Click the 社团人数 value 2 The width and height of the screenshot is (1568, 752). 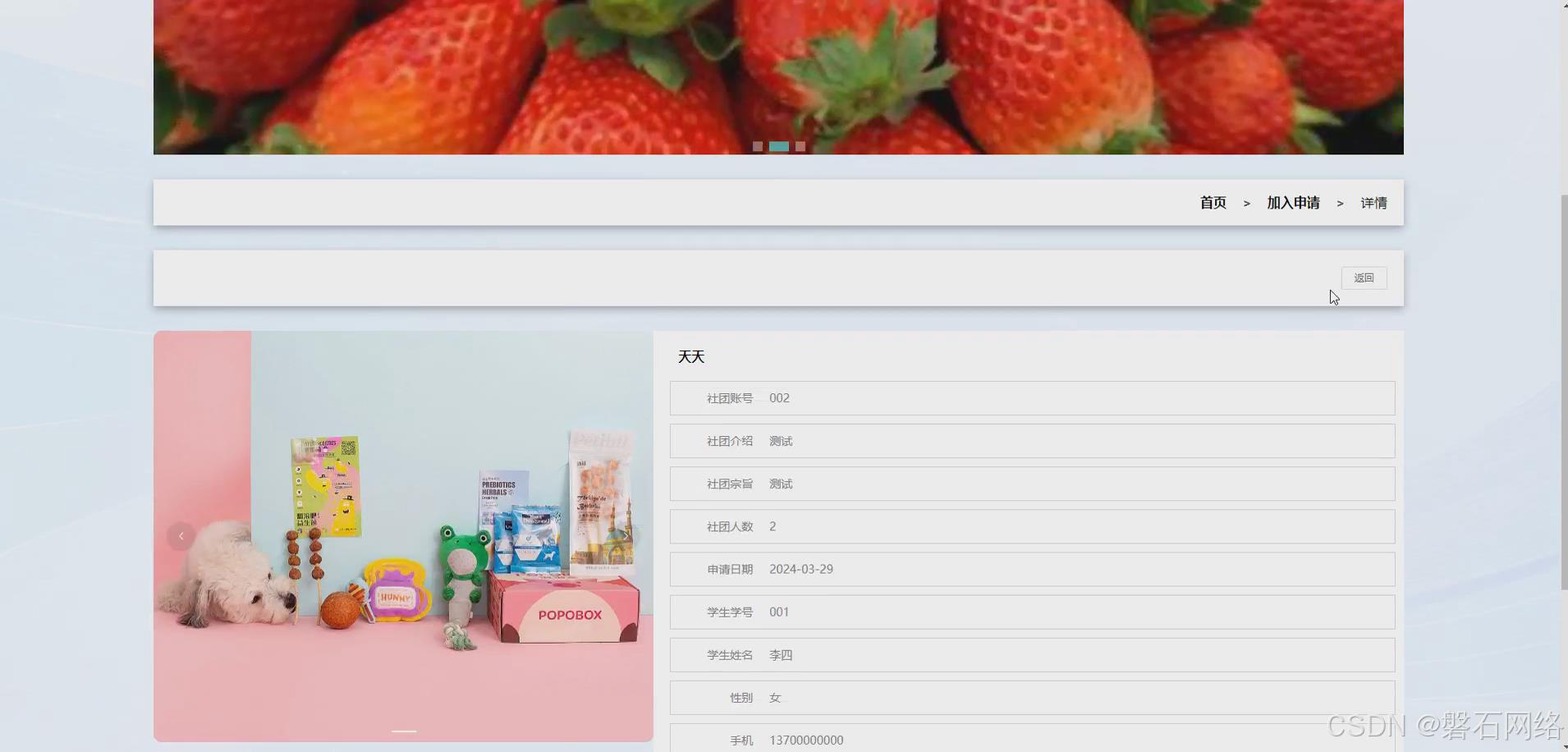coord(773,526)
